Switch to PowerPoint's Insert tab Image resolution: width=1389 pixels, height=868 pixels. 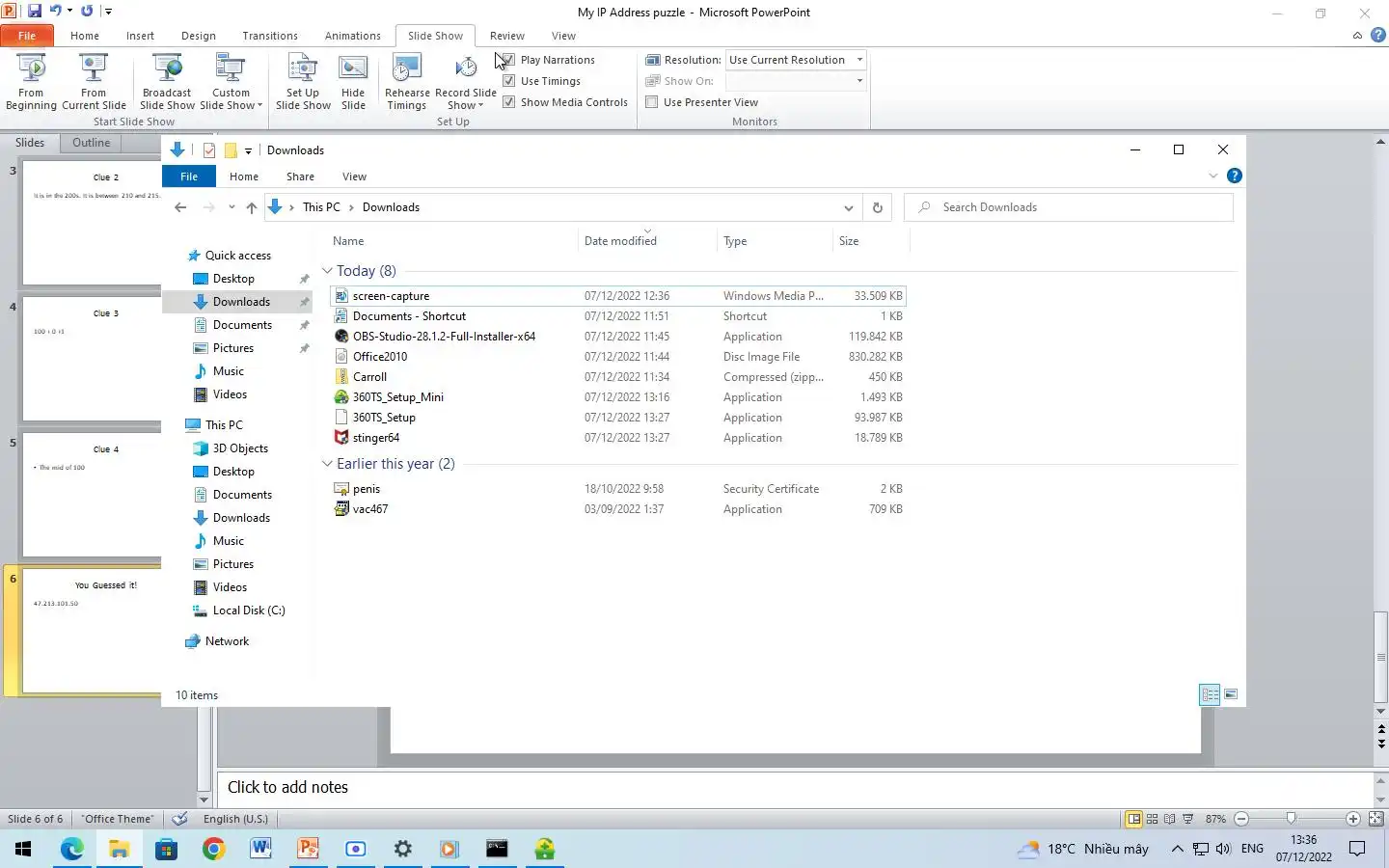140,36
